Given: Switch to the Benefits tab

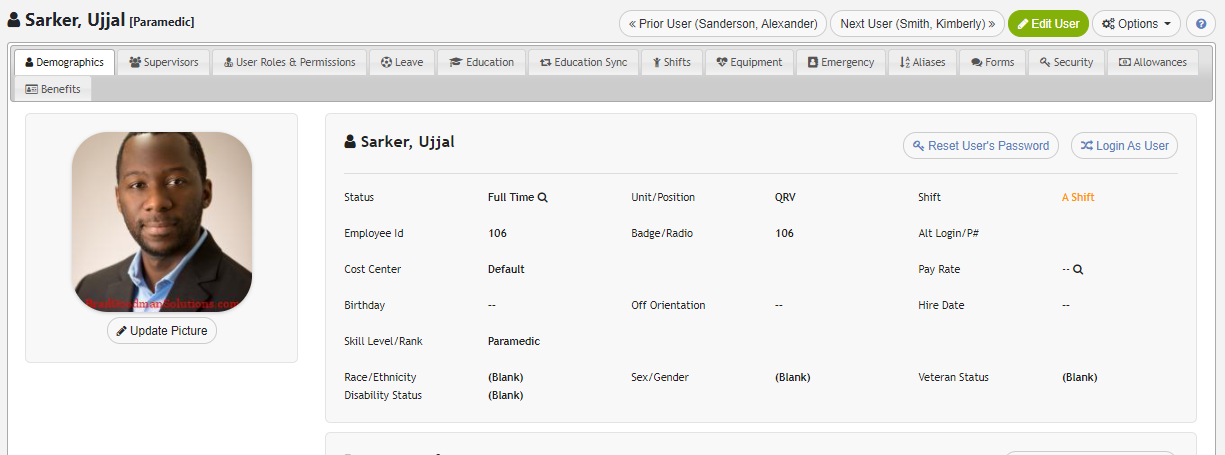Looking at the screenshot, I should pos(53,89).
